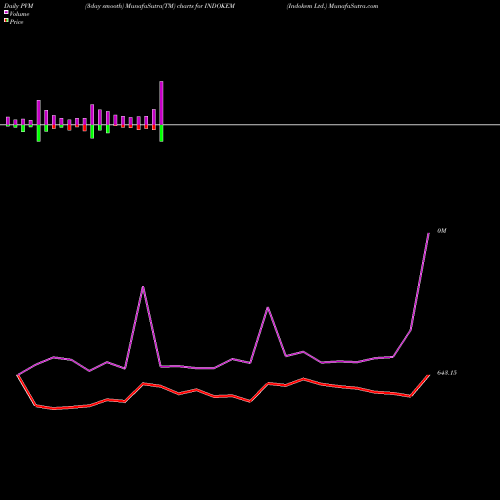Image resolution: width=500 pixels, height=500 pixels.
Task: Click the 'Price' legend label
Action: click(x=16, y=22)
